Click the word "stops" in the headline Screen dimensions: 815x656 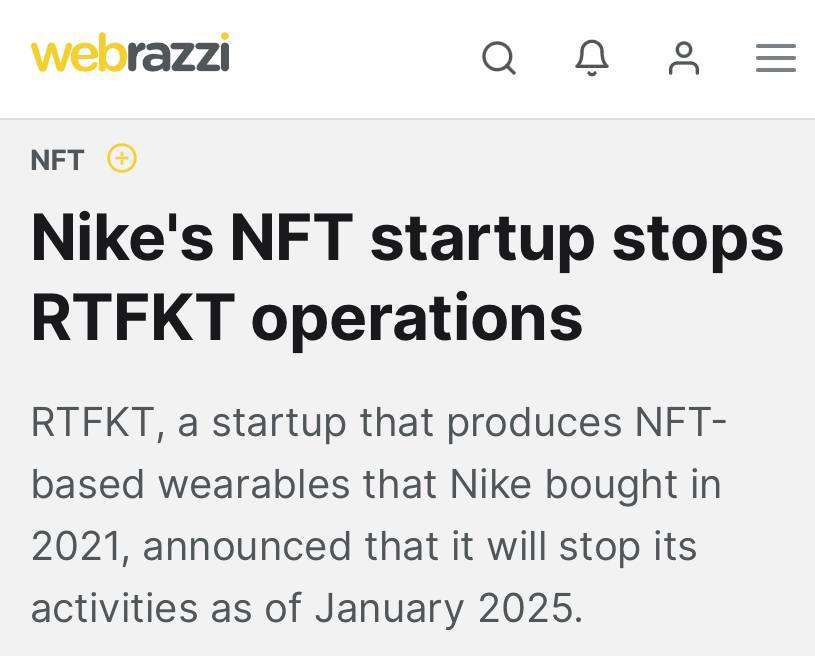(698, 238)
